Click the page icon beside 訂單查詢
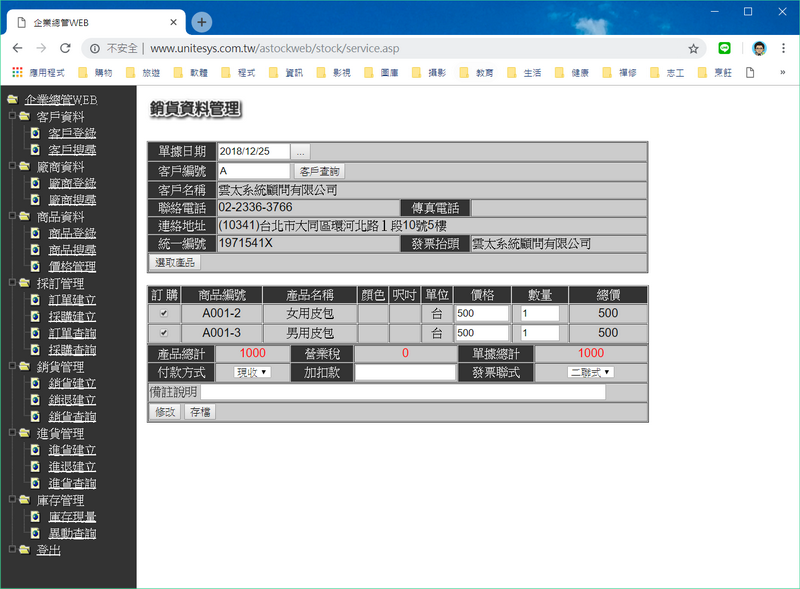The width and height of the screenshot is (800, 589). point(35,333)
